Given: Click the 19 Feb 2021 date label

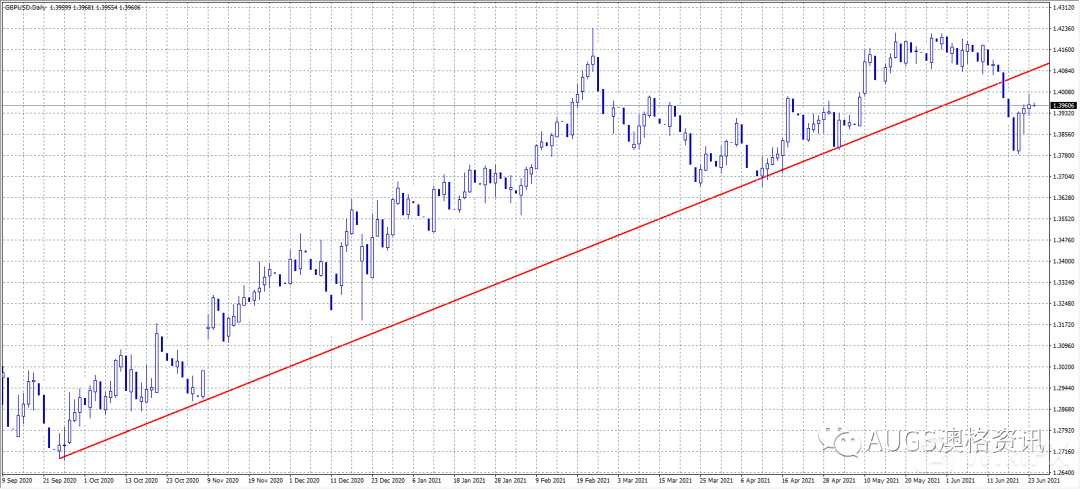Looking at the screenshot, I should coord(594,480).
